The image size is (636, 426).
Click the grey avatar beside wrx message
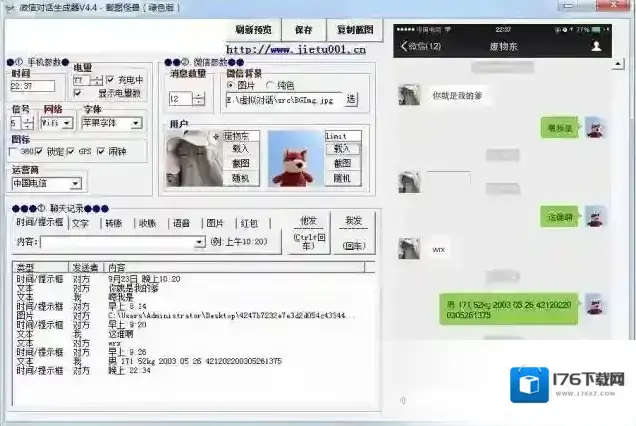[409, 248]
